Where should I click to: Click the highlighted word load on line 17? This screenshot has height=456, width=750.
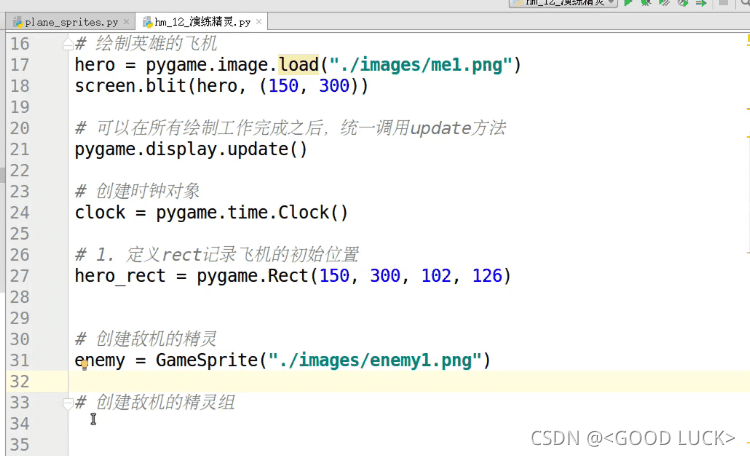[298, 65]
